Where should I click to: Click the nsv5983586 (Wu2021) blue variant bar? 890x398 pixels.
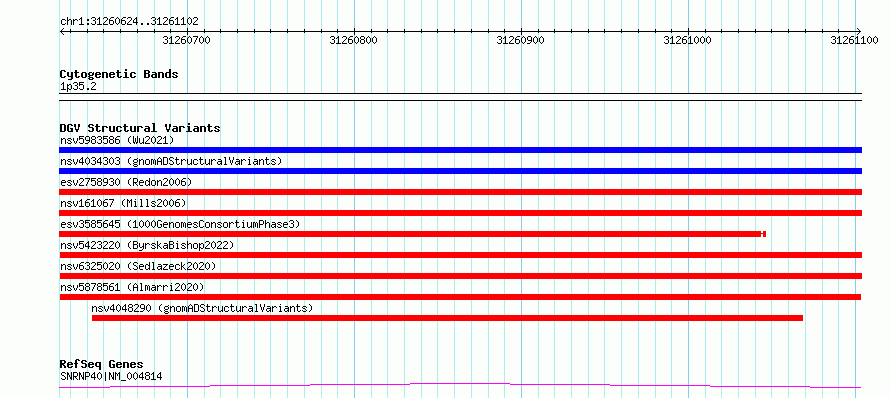point(460,150)
